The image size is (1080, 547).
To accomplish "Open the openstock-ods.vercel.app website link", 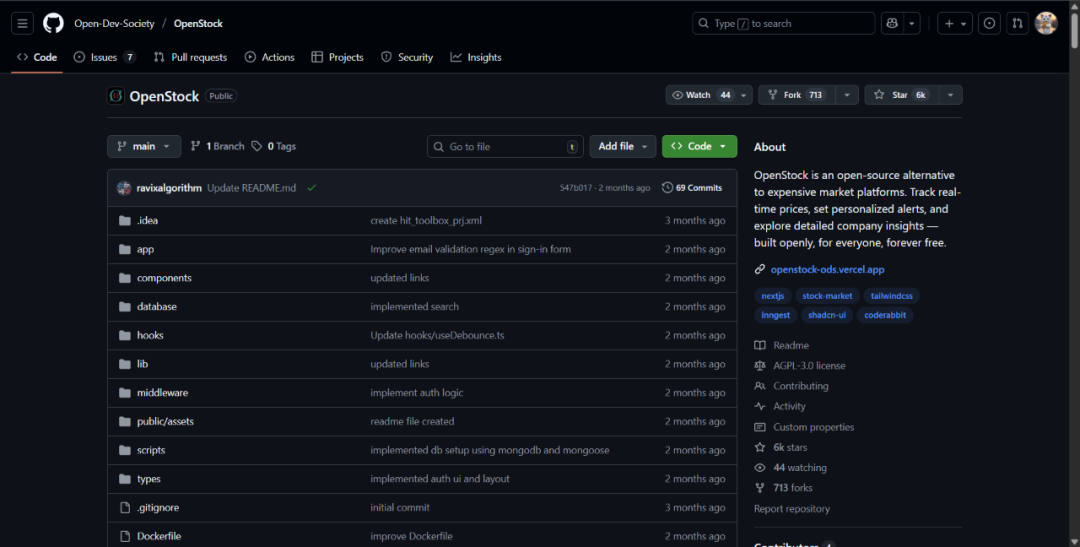I will [x=827, y=269].
